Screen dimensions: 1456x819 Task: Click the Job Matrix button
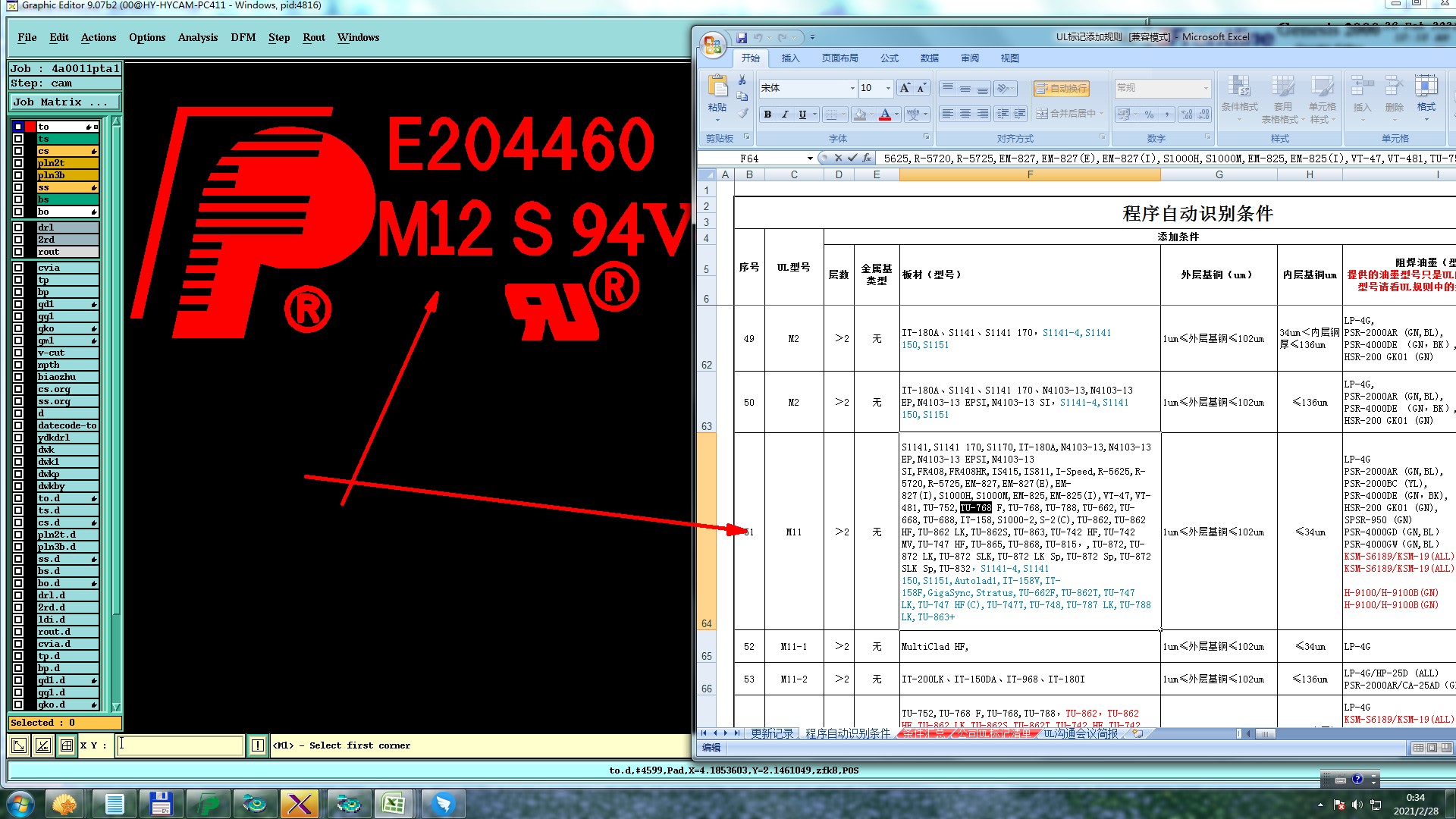(64, 102)
